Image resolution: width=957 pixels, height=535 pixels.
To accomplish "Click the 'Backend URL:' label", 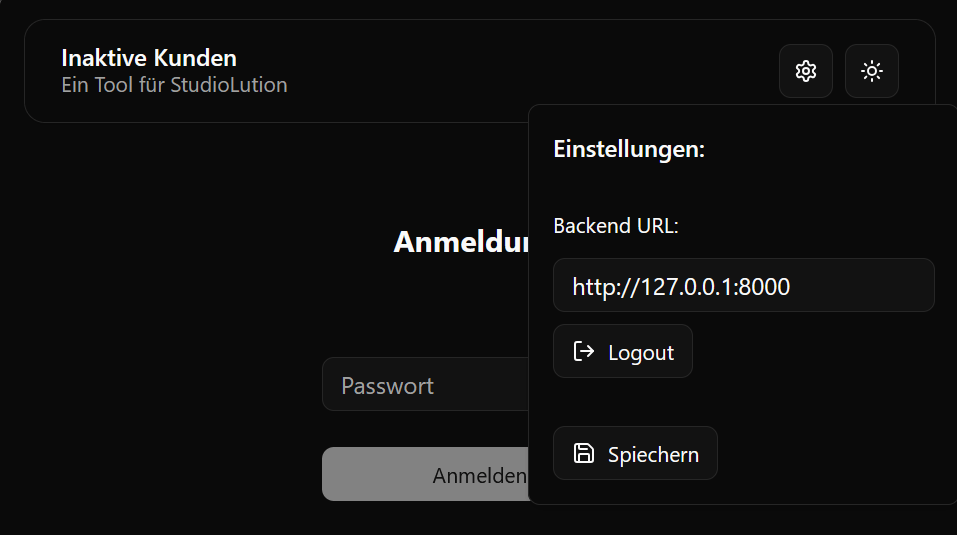I will pyautogui.click(x=616, y=226).
